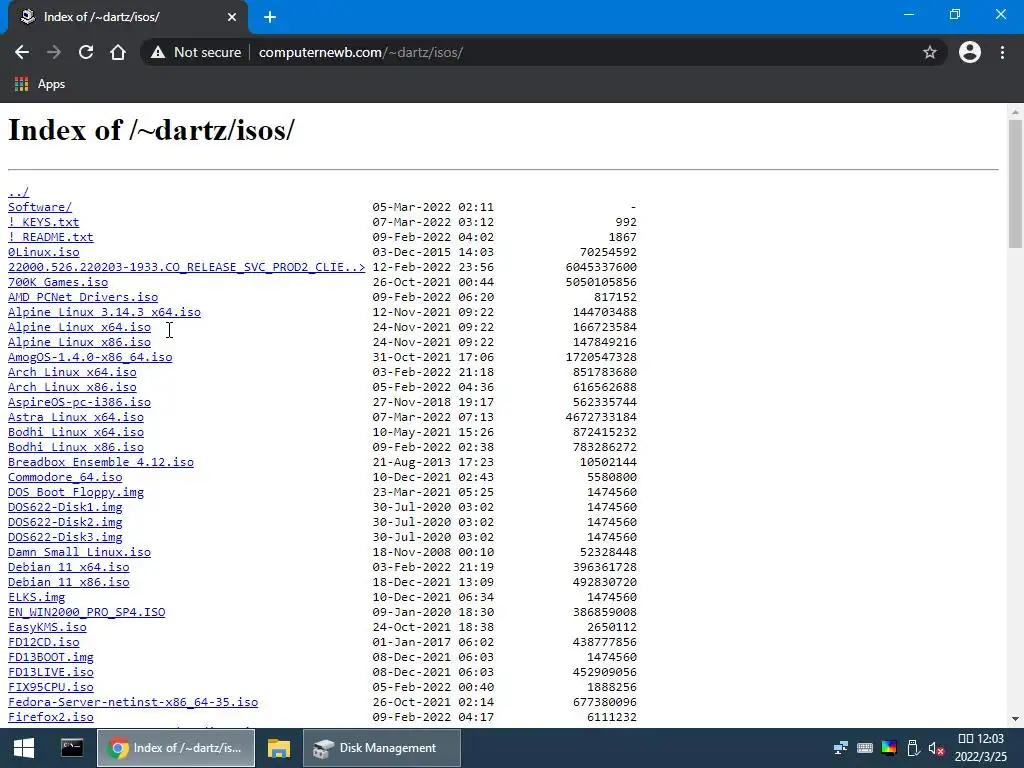
Task: Download the 22000.526.220203-1933 release file
Action: pos(186,267)
